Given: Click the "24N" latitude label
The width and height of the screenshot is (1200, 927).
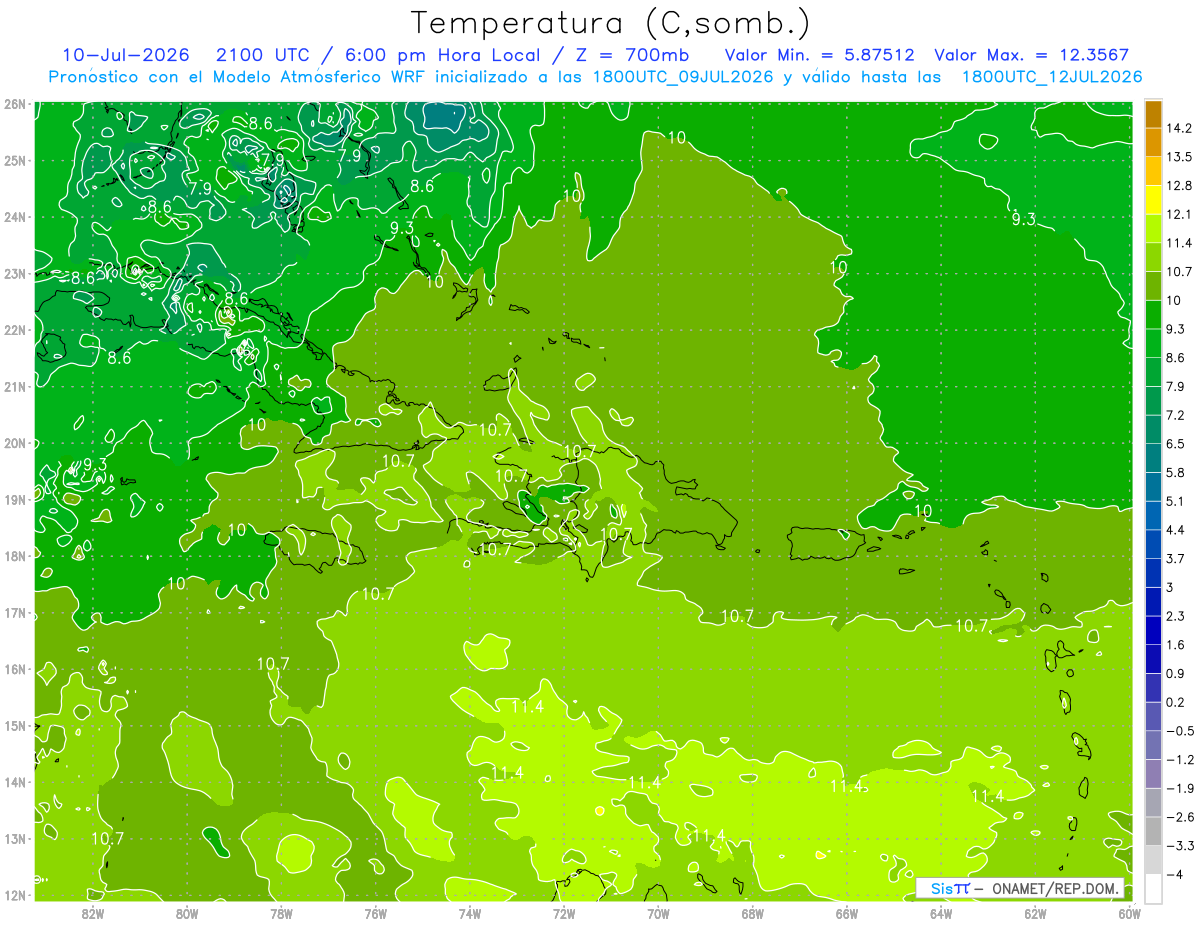Looking at the screenshot, I should [14, 217].
